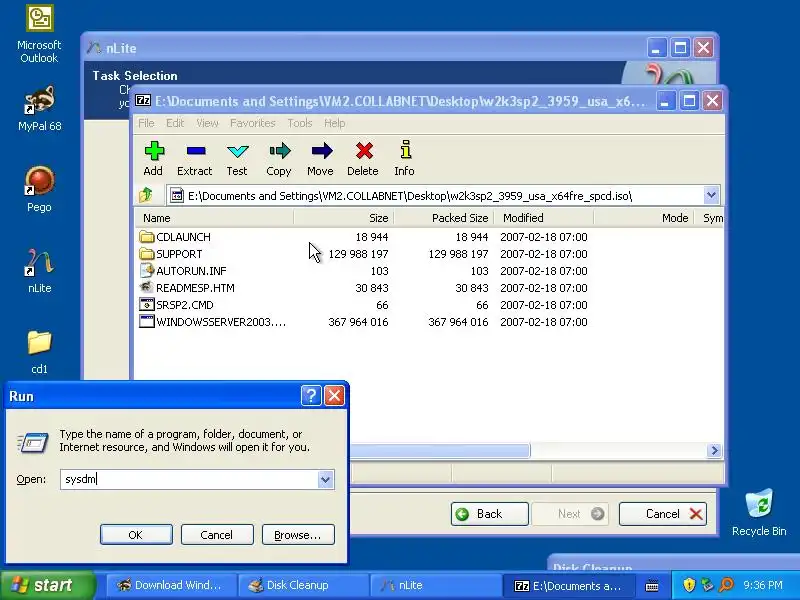Open the Help menu in 7-Zip
800x600 pixels.
(x=335, y=123)
